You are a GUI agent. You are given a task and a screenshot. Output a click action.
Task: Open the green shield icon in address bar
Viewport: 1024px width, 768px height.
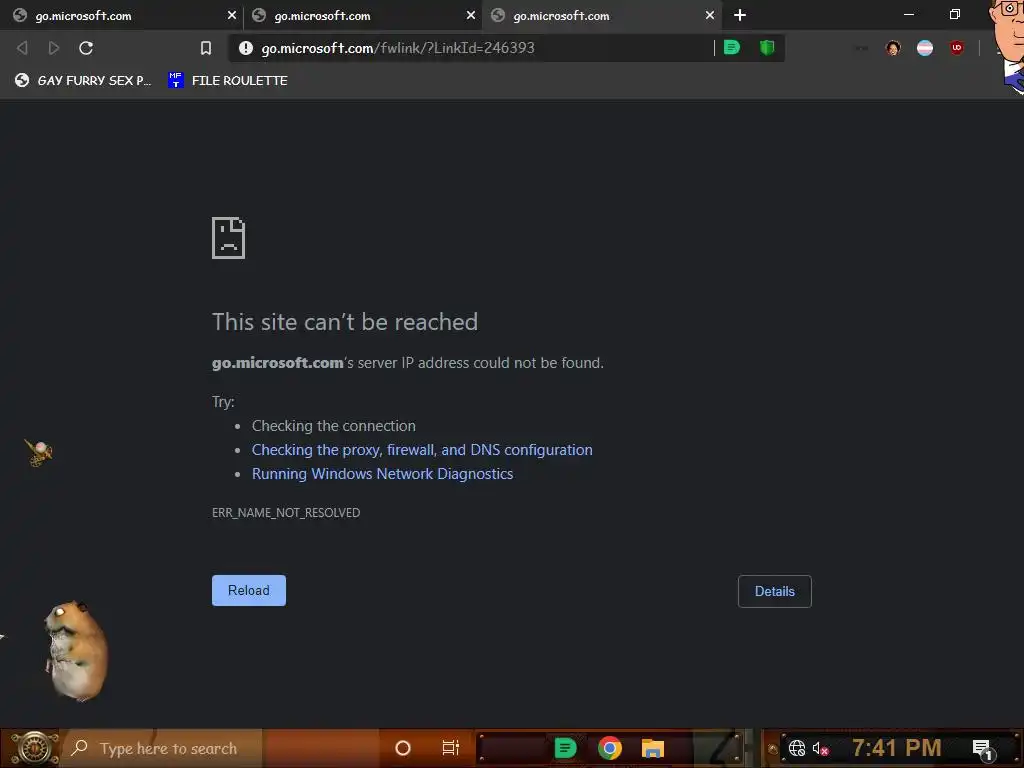click(767, 47)
